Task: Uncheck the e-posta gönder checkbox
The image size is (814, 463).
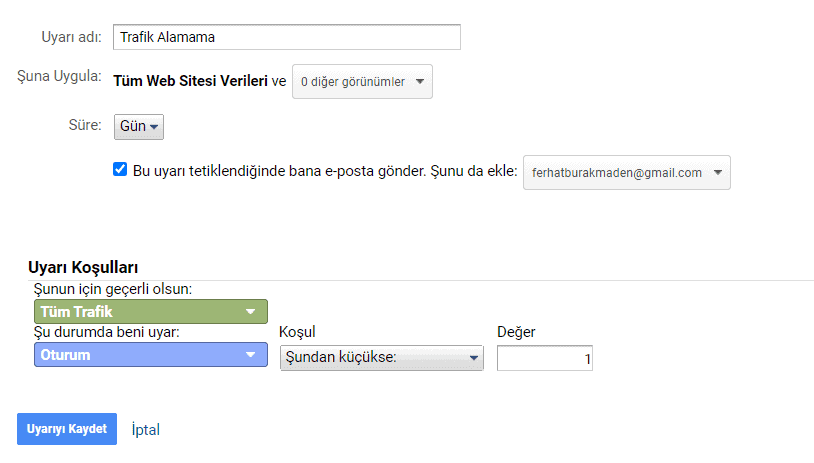Action: (120, 170)
